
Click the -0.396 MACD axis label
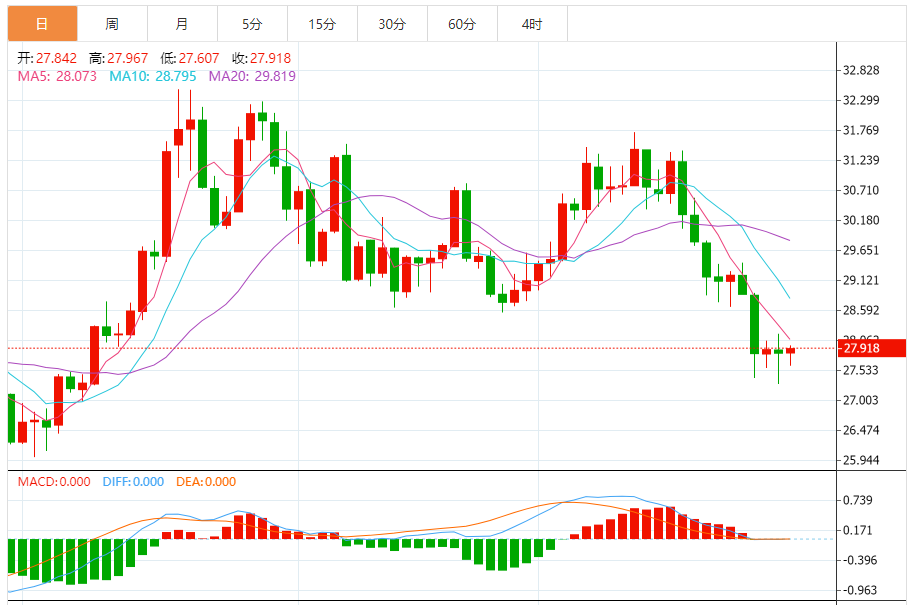(x=859, y=560)
